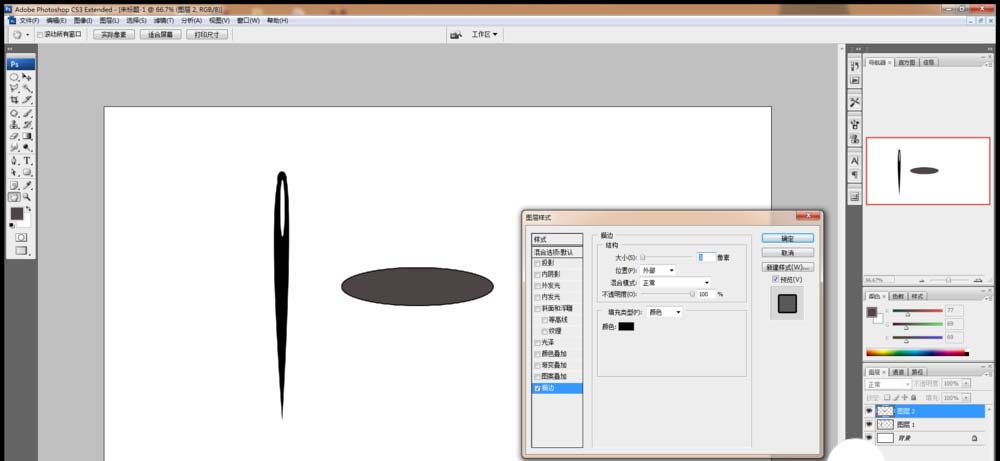Viewport: 1000px width, 461px height.
Task: Select the Zoom tool
Action: tap(27, 197)
